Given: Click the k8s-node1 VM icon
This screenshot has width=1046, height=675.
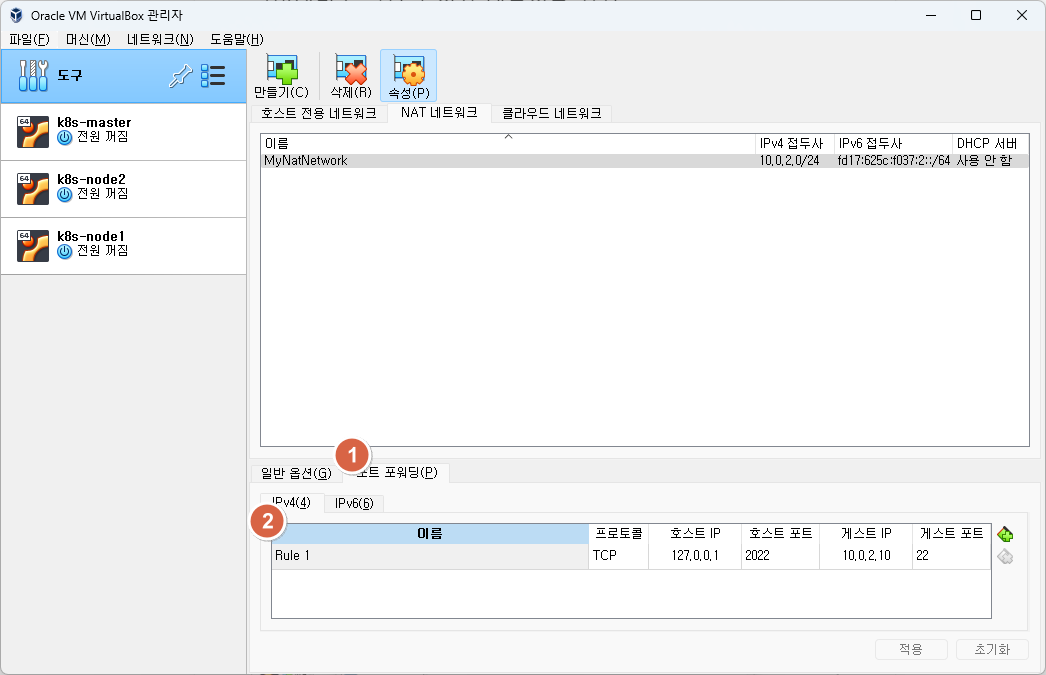Looking at the screenshot, I should tap(33, 245).
